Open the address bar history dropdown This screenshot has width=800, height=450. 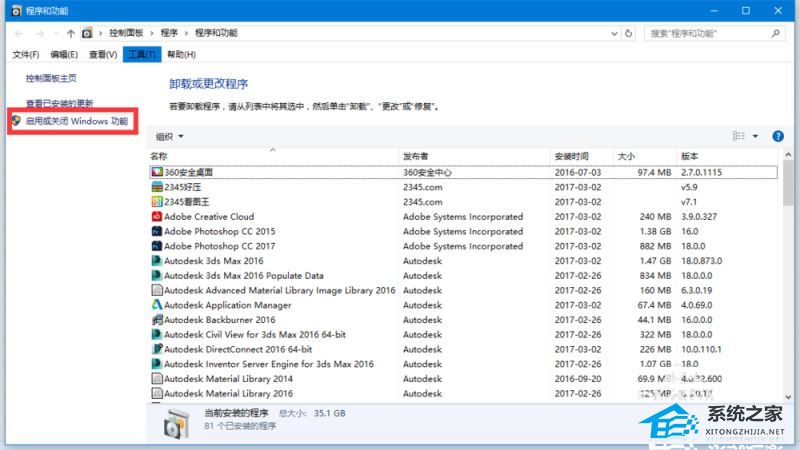(x=614, y=33)
